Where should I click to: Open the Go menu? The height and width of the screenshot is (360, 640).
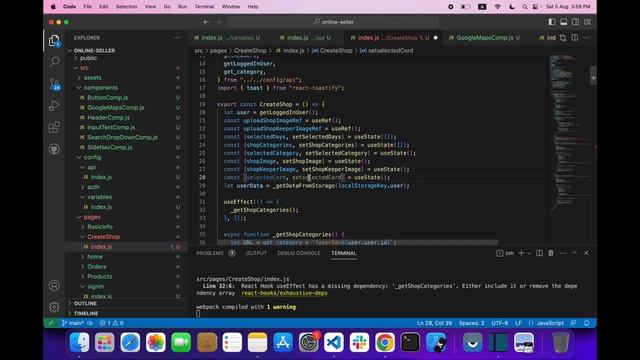167,7
